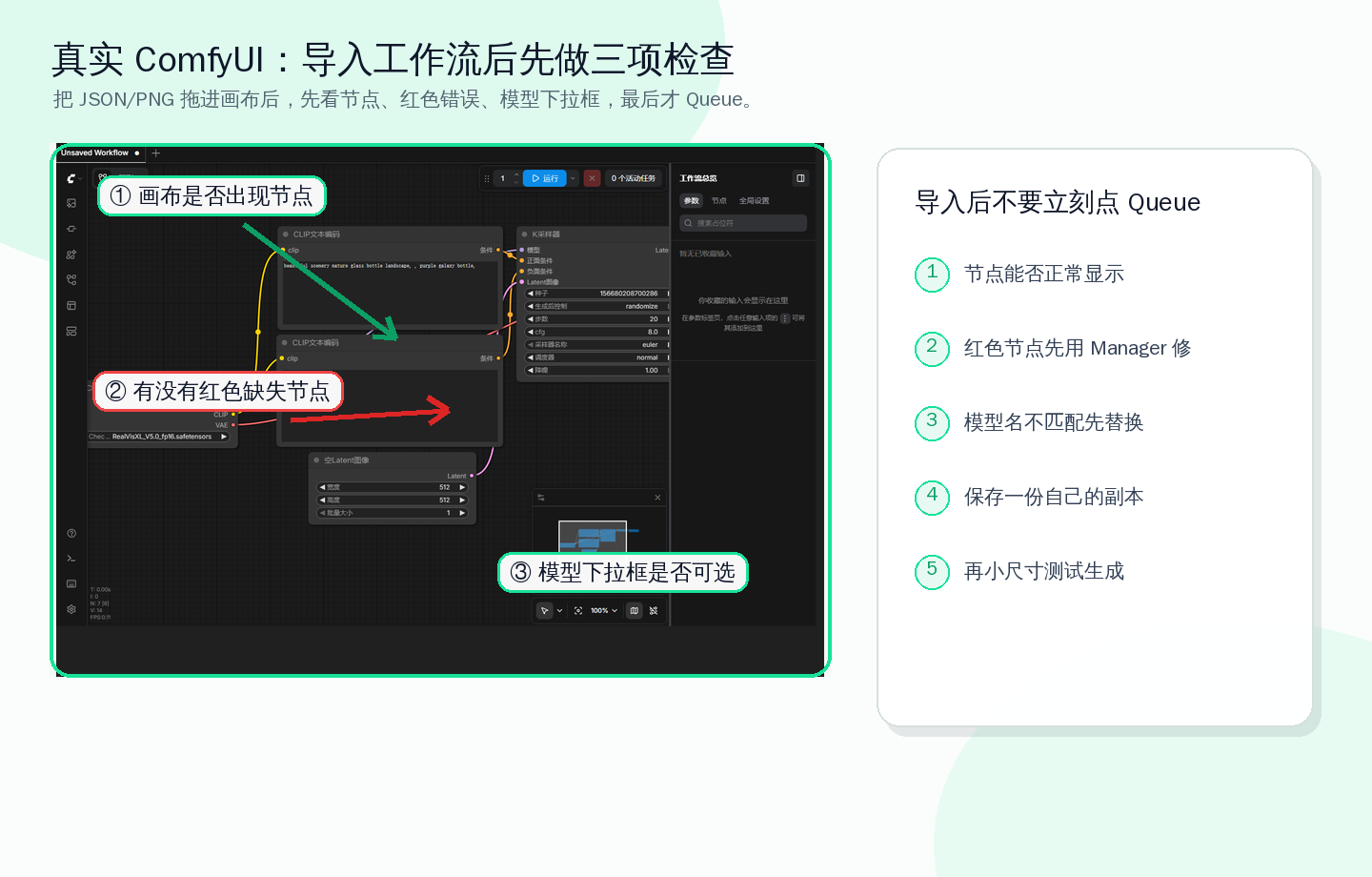Screen dimensions: 1372x877
Task: Collapse the lower CLIP文本编码 node via its dot
Action: [x=285, y=342]
